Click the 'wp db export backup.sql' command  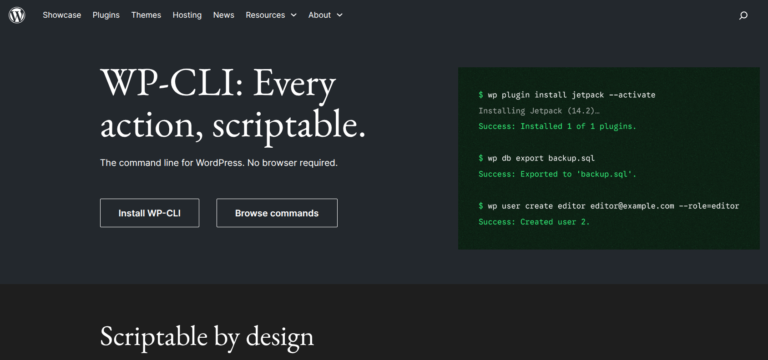(536, 158)
